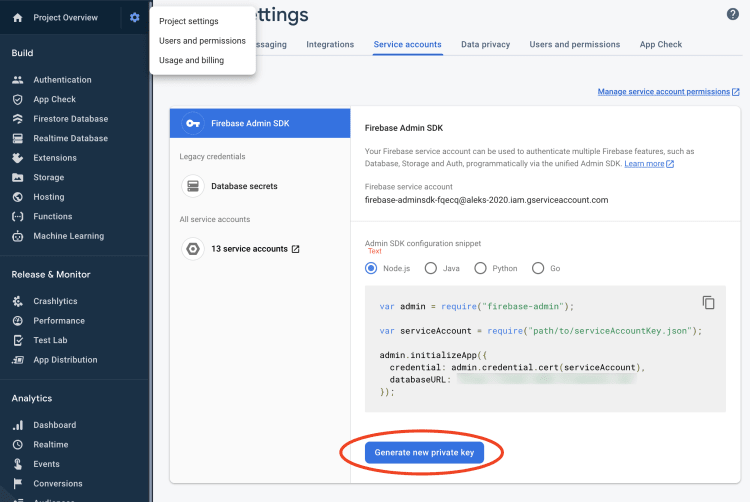Click the Hosting globe icon
The height and width of the screenshot is (502, 750).
click(x=18, y=197)
